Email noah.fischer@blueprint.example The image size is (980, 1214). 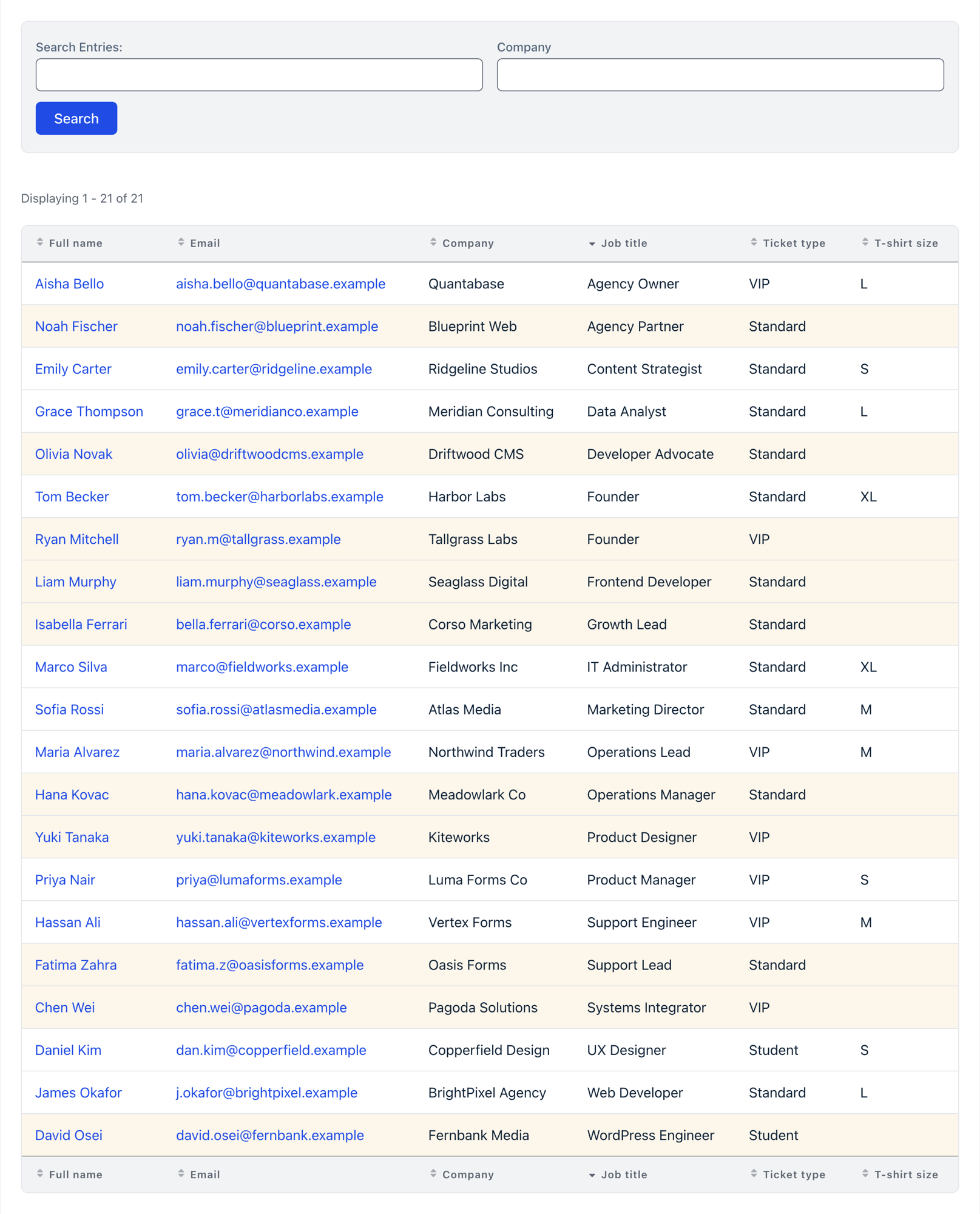click(277, 327)
